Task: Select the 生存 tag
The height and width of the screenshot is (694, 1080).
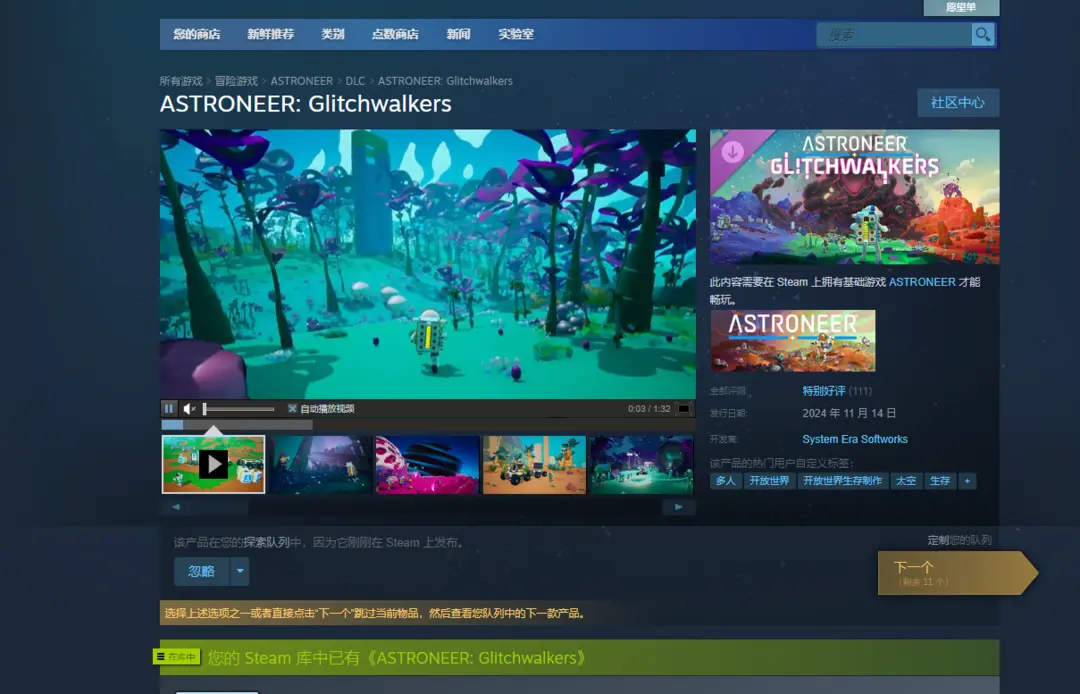Action: pos(940,481)
